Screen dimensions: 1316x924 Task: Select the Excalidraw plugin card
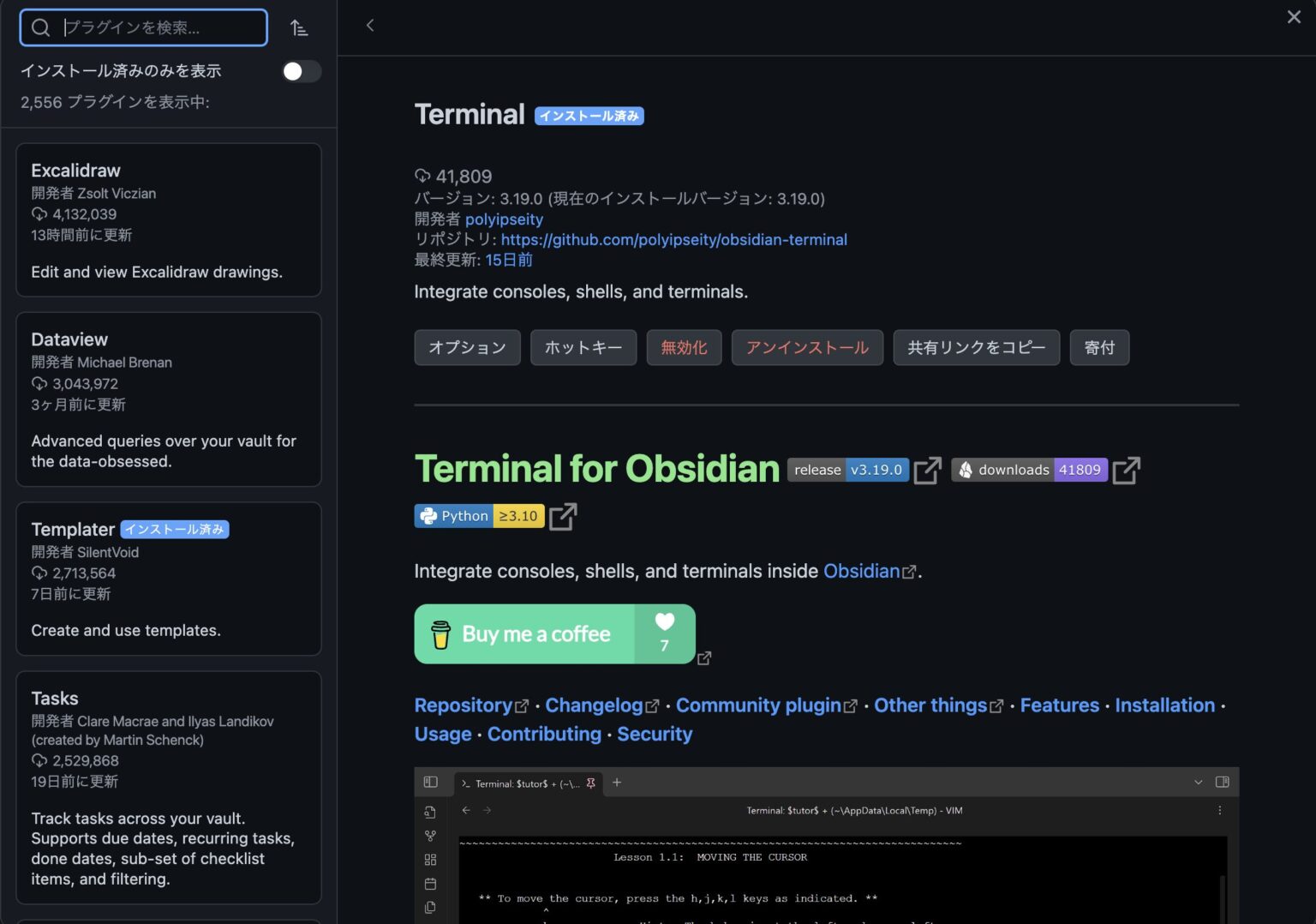(168, 220)
